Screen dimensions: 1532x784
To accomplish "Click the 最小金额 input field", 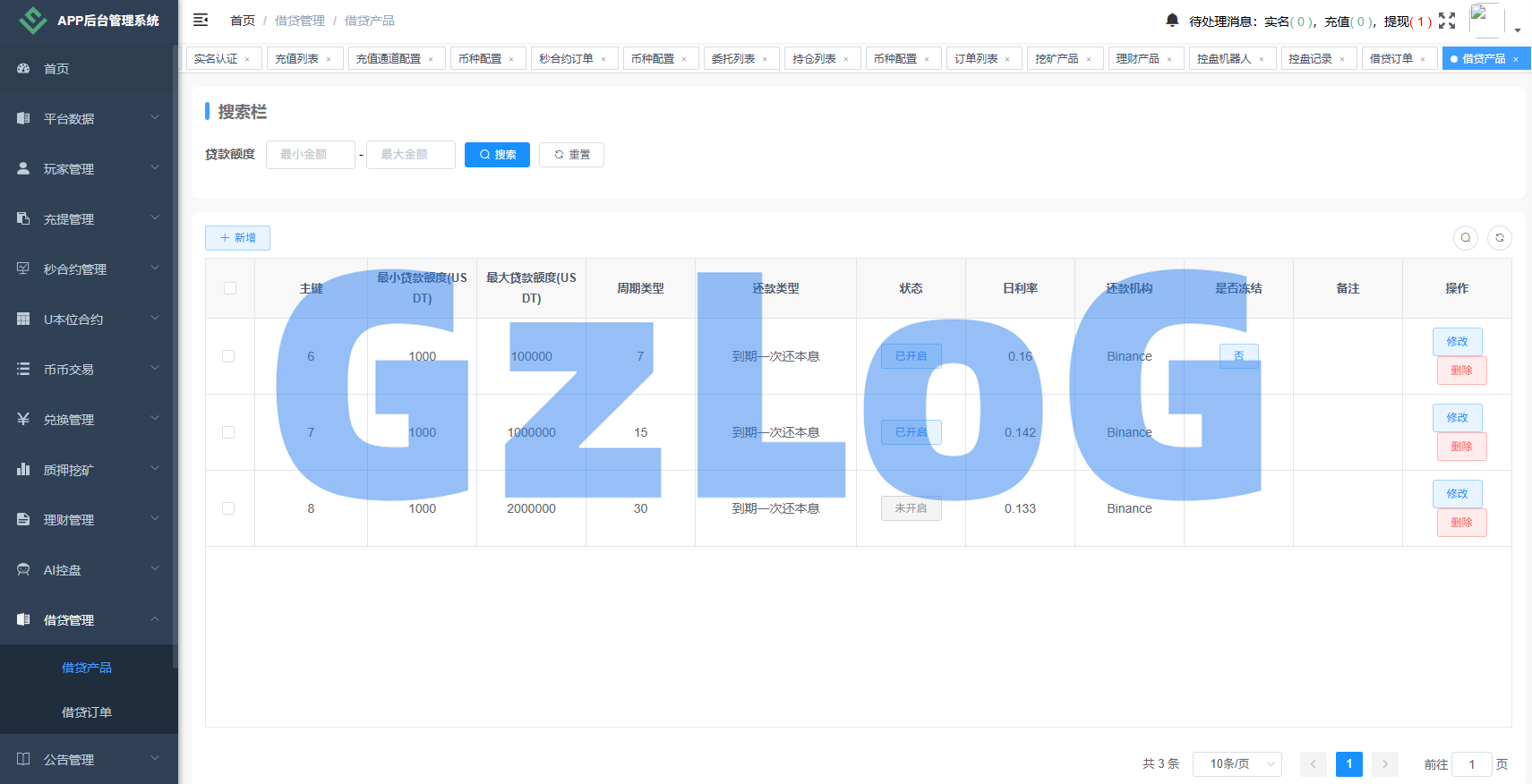I will tap(311, 155).
